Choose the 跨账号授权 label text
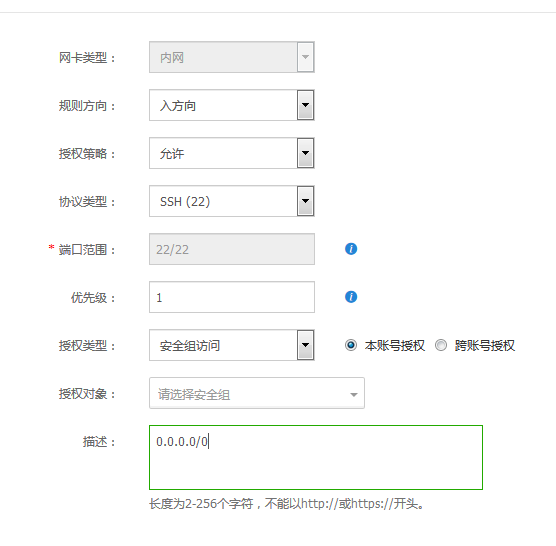This screenshot has height=546, width=556. coord(484,345)
